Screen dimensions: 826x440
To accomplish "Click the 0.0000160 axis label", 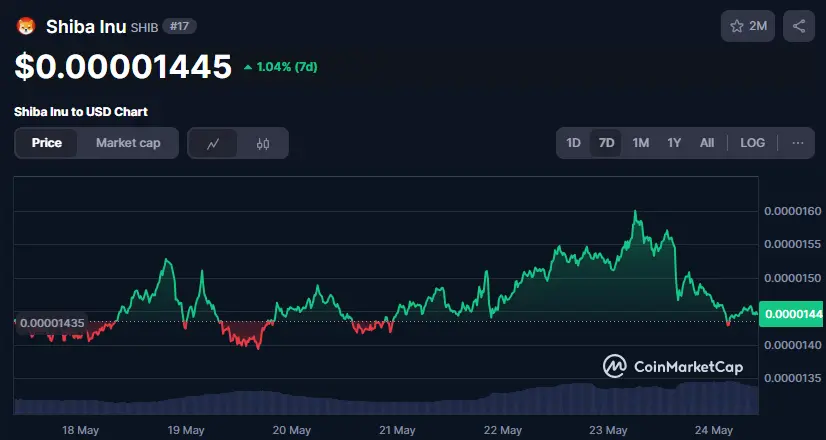I will [793, 211].
